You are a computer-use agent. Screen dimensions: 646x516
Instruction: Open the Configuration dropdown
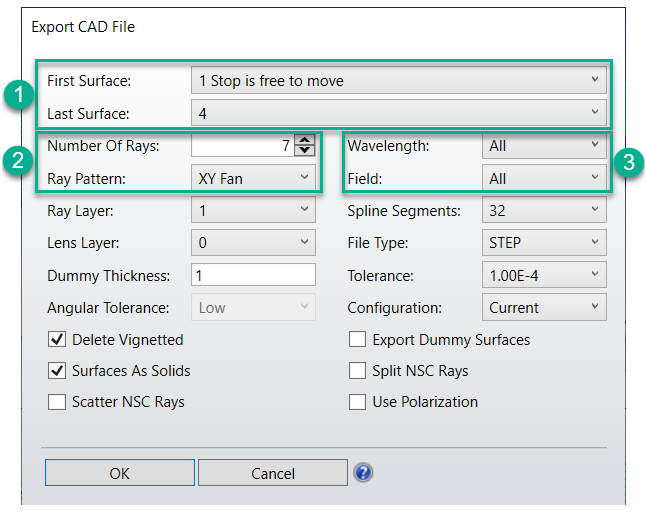[x=544, y=308]
